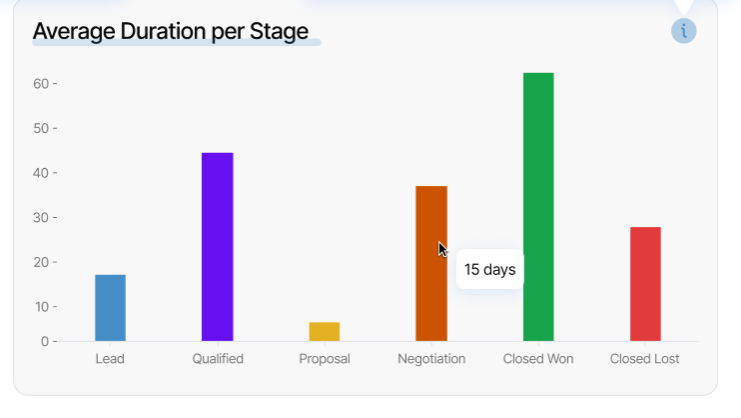Select the Qualified axis label
Viewport: 741px width, 418px height.
coord(218,358)
